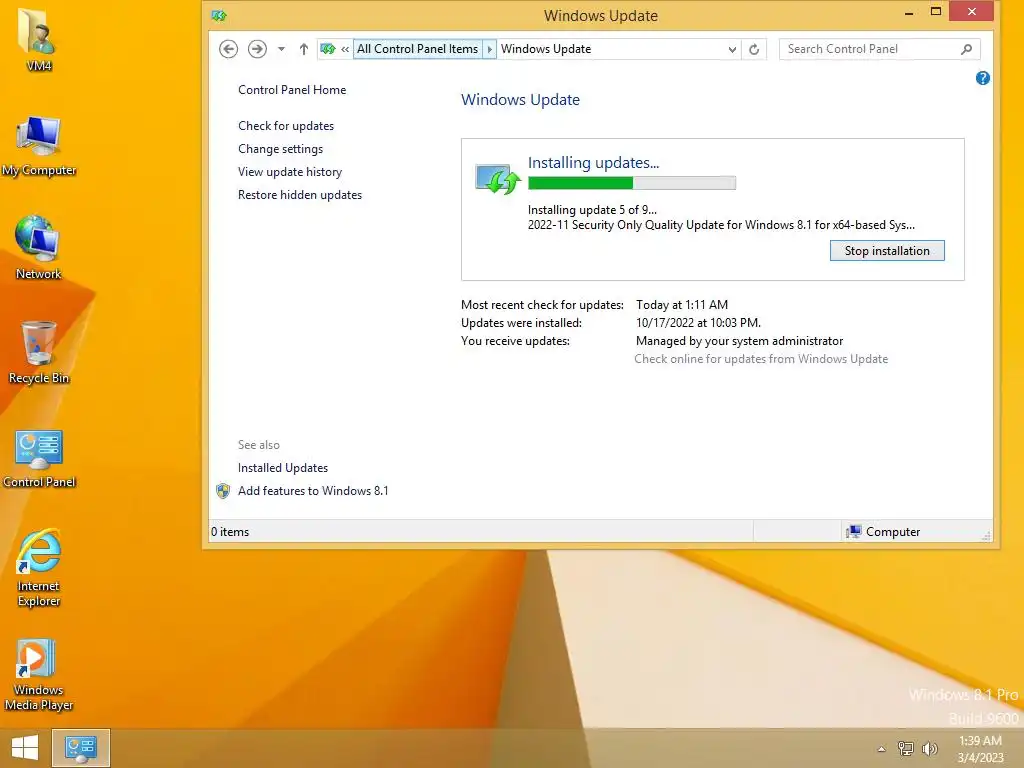Screen dimensions: 1024x768
Task: Click the 2022-11 Security Only Quality Update text
Action: pyautogui.click(x=721, y=225)
